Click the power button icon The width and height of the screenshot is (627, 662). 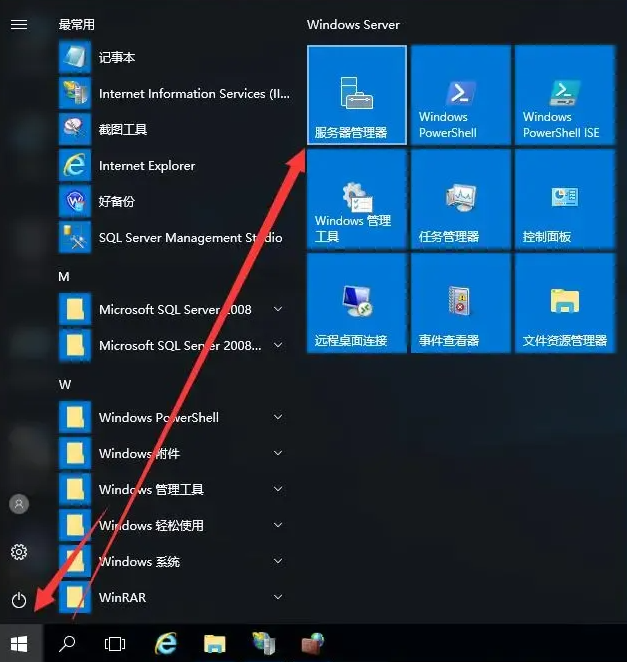coord(19,600)
